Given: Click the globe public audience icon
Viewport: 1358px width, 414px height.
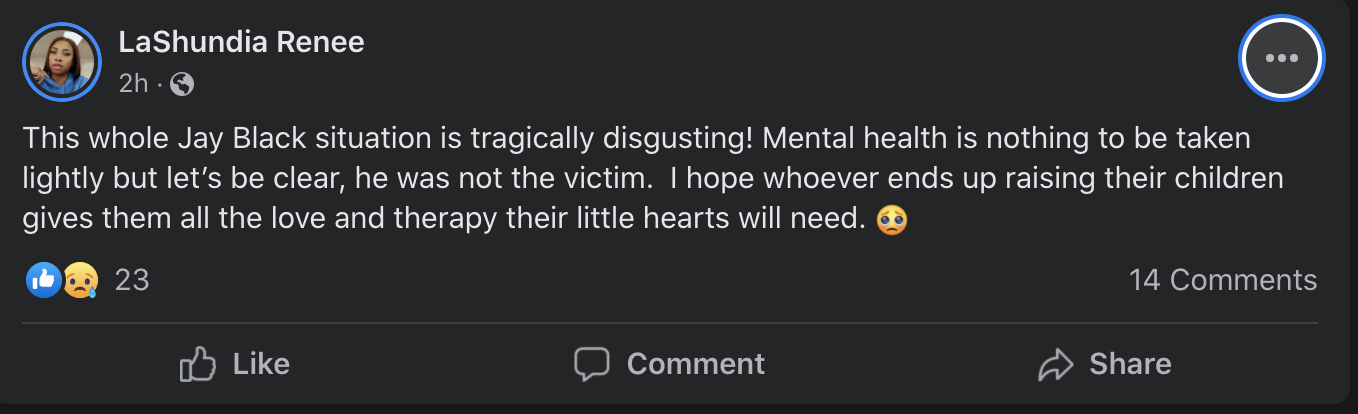Looking at the screenshot, I should pyautogui.click(x=182, y=84).
